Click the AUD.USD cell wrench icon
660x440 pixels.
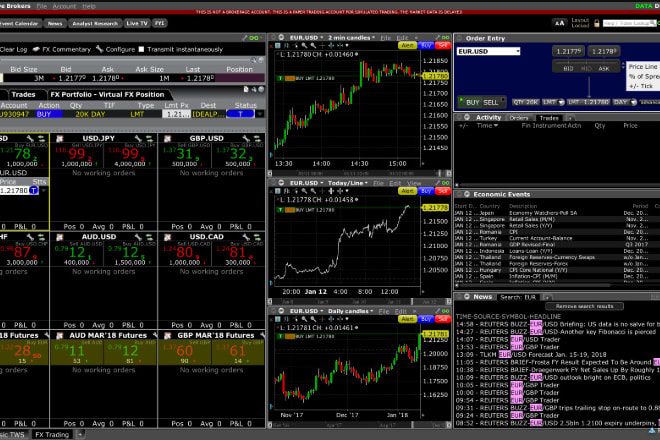click(x=138, y=237)
